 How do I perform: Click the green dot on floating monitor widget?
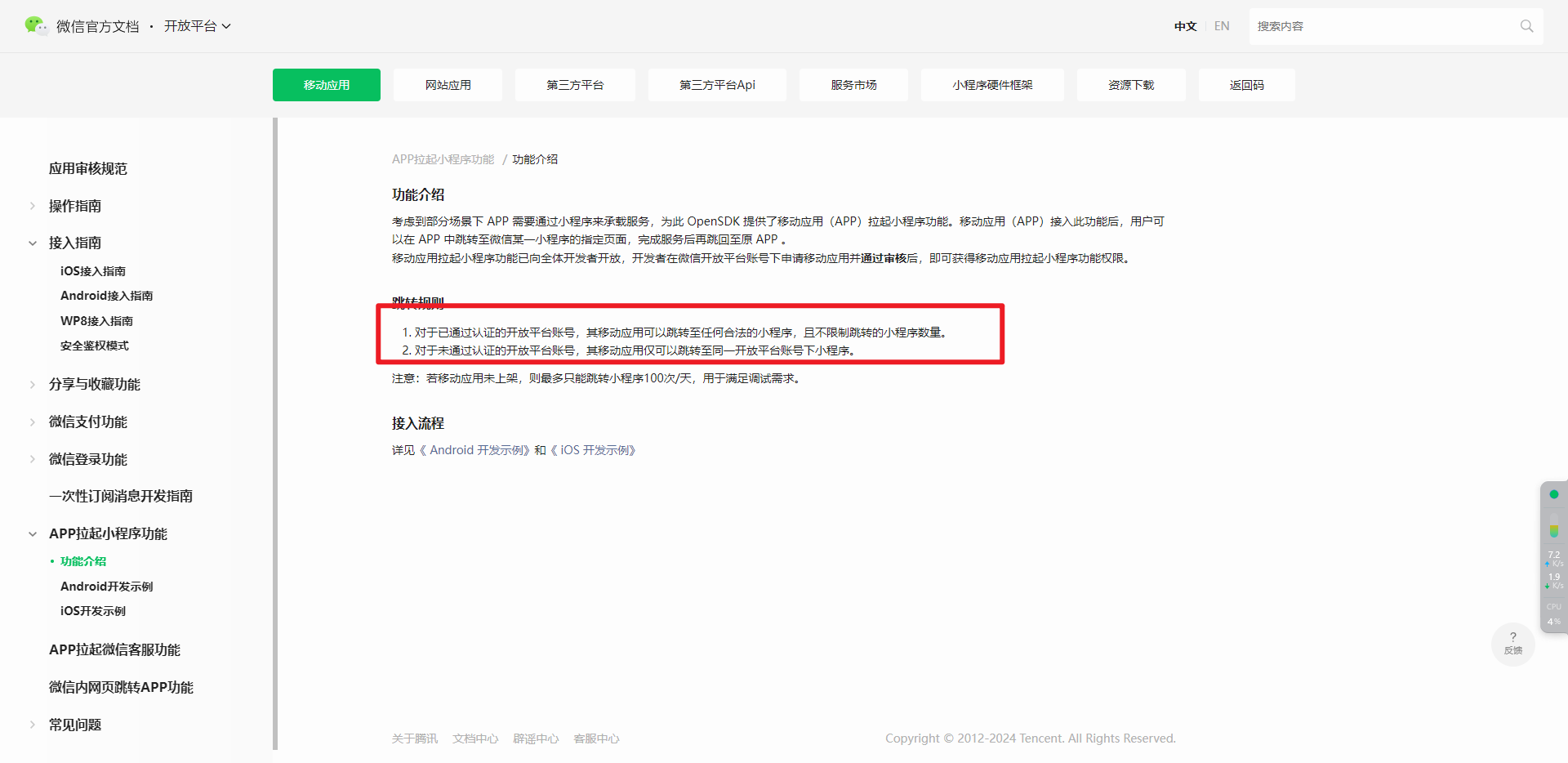pyautogui.click(x=1554, y=494)
